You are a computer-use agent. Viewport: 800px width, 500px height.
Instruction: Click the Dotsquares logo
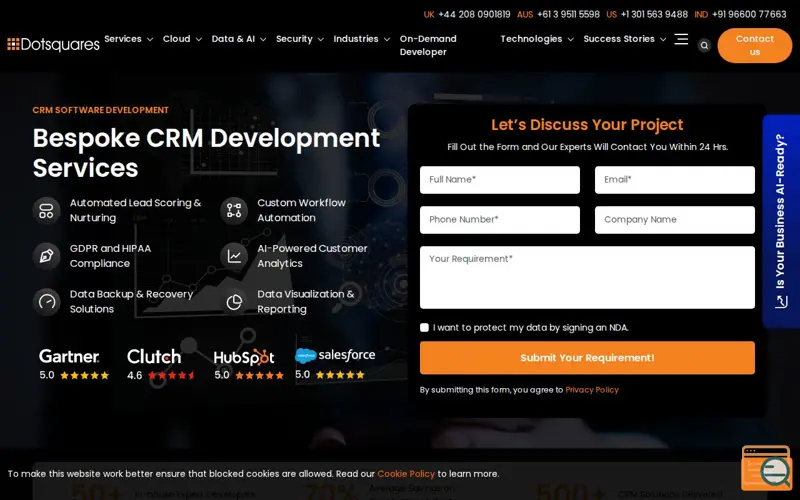click(x=54, y=44)
